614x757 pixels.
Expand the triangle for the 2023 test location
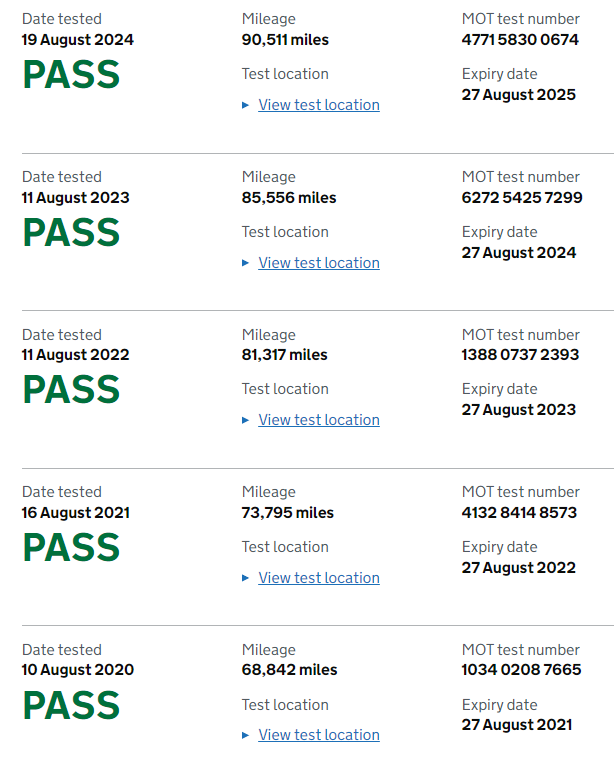(246, 263)
